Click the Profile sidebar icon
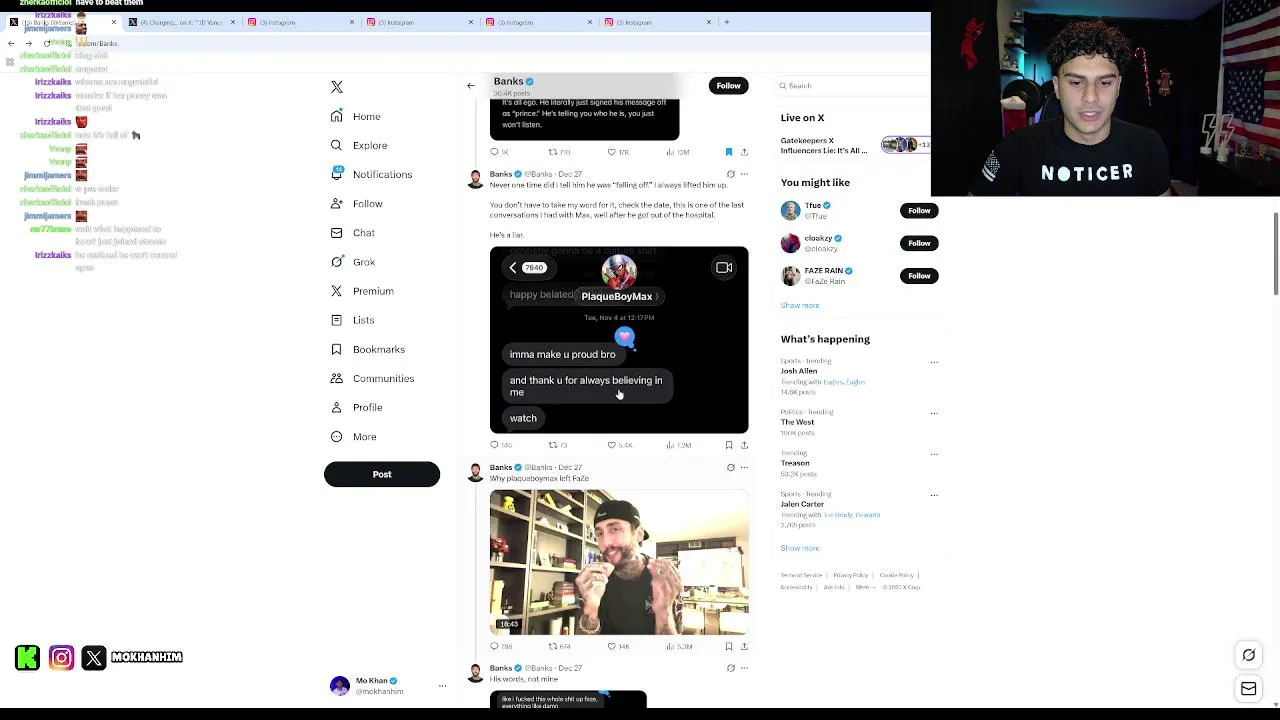The image size is (1280, 720). (x=337, y=407)
